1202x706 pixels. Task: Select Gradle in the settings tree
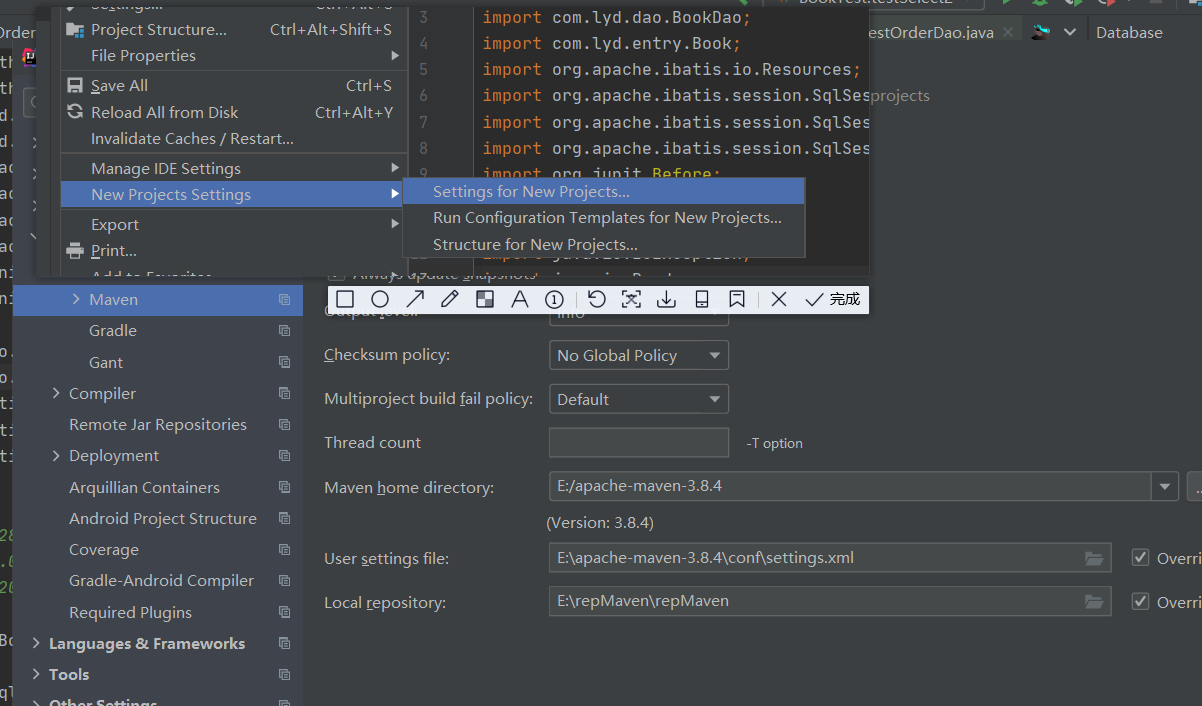[113, 331]
